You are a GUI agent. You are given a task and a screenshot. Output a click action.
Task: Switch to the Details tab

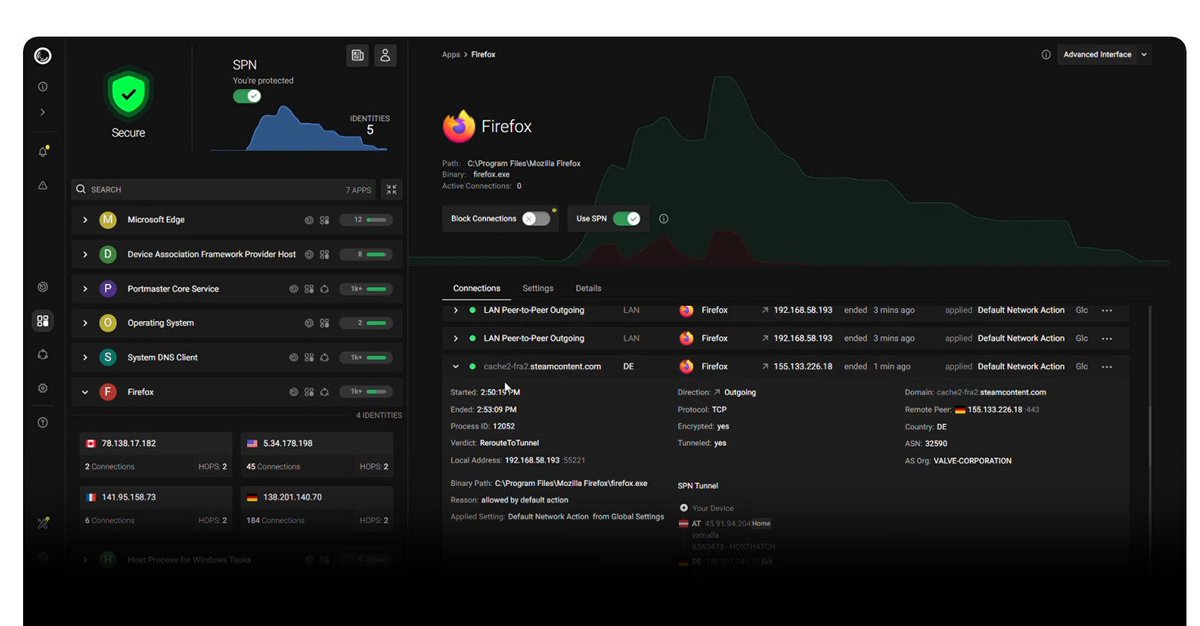[588, 288]
